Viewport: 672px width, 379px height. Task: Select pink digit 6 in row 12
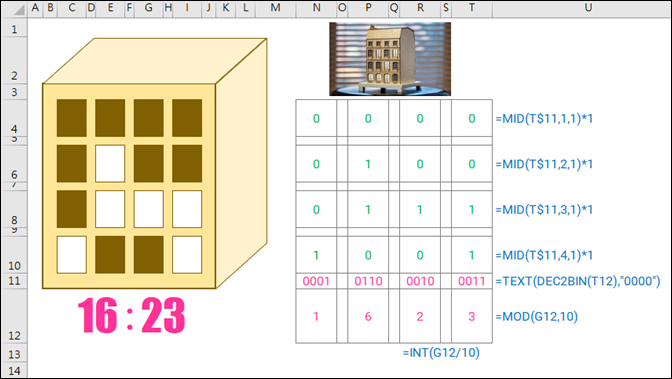click(x=368, y=316)
